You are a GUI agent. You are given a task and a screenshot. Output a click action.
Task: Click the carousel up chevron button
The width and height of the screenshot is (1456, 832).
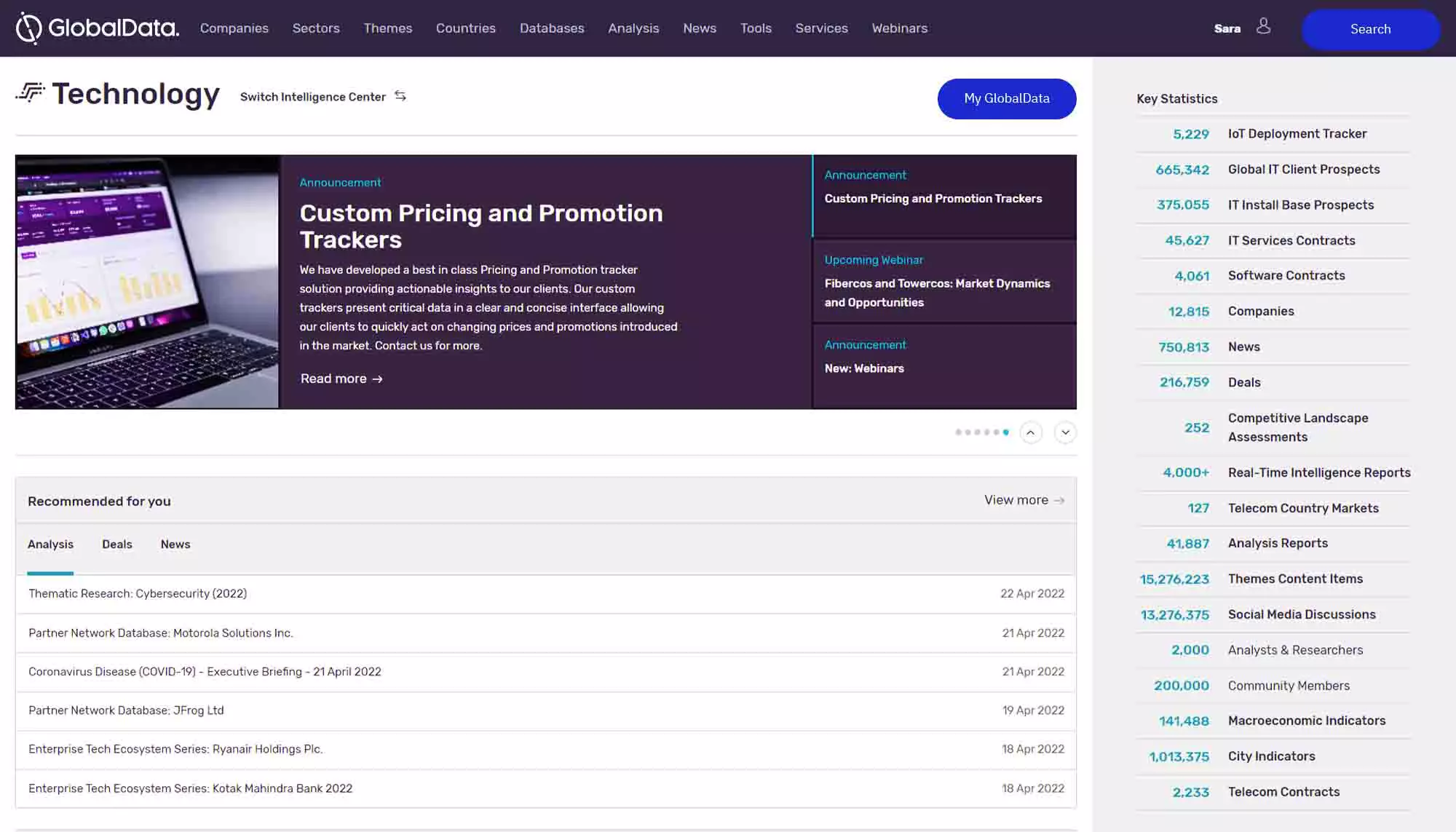pos(1030,432)
